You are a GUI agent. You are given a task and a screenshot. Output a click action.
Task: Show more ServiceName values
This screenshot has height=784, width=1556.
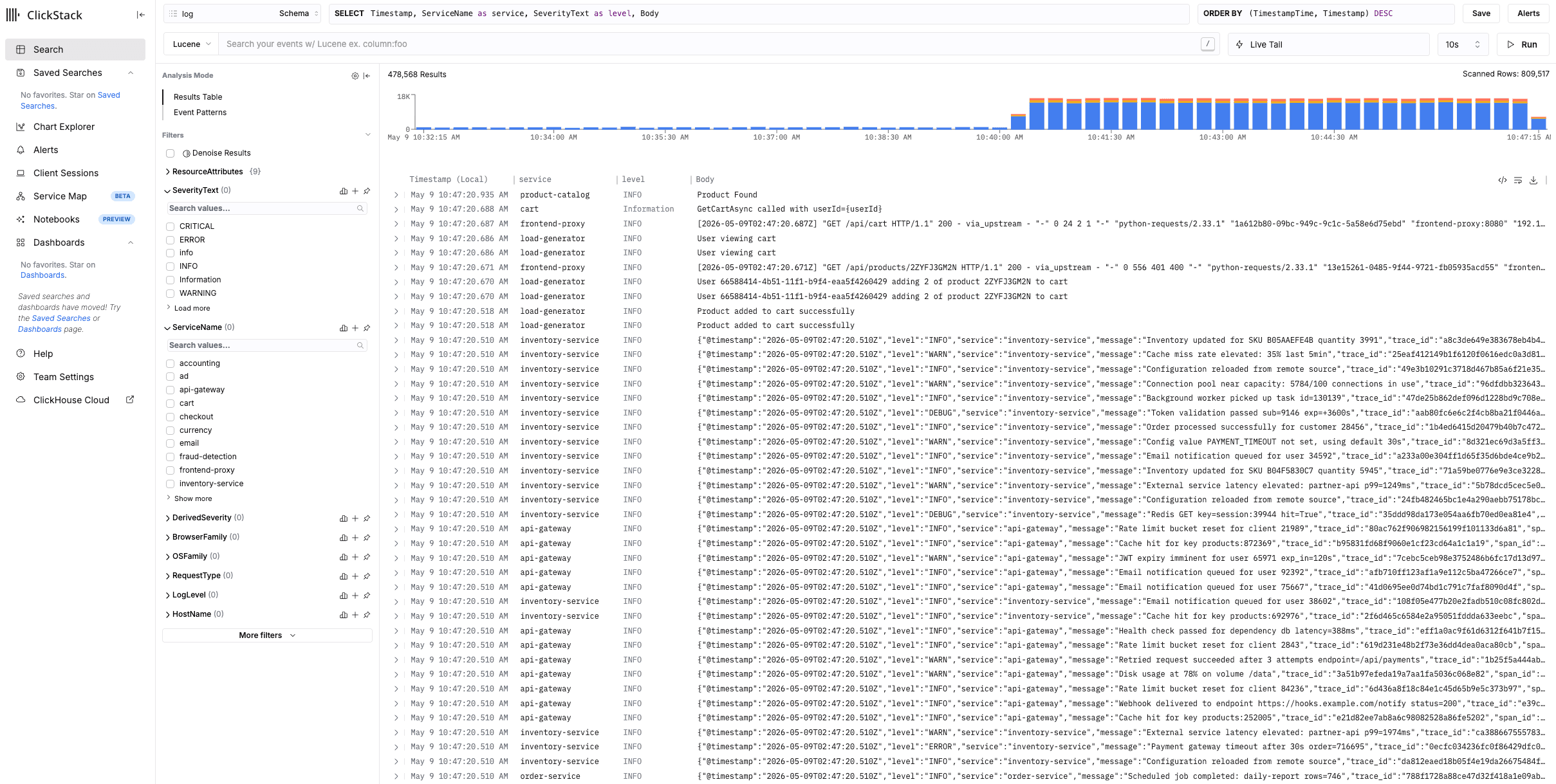[189, 498]
